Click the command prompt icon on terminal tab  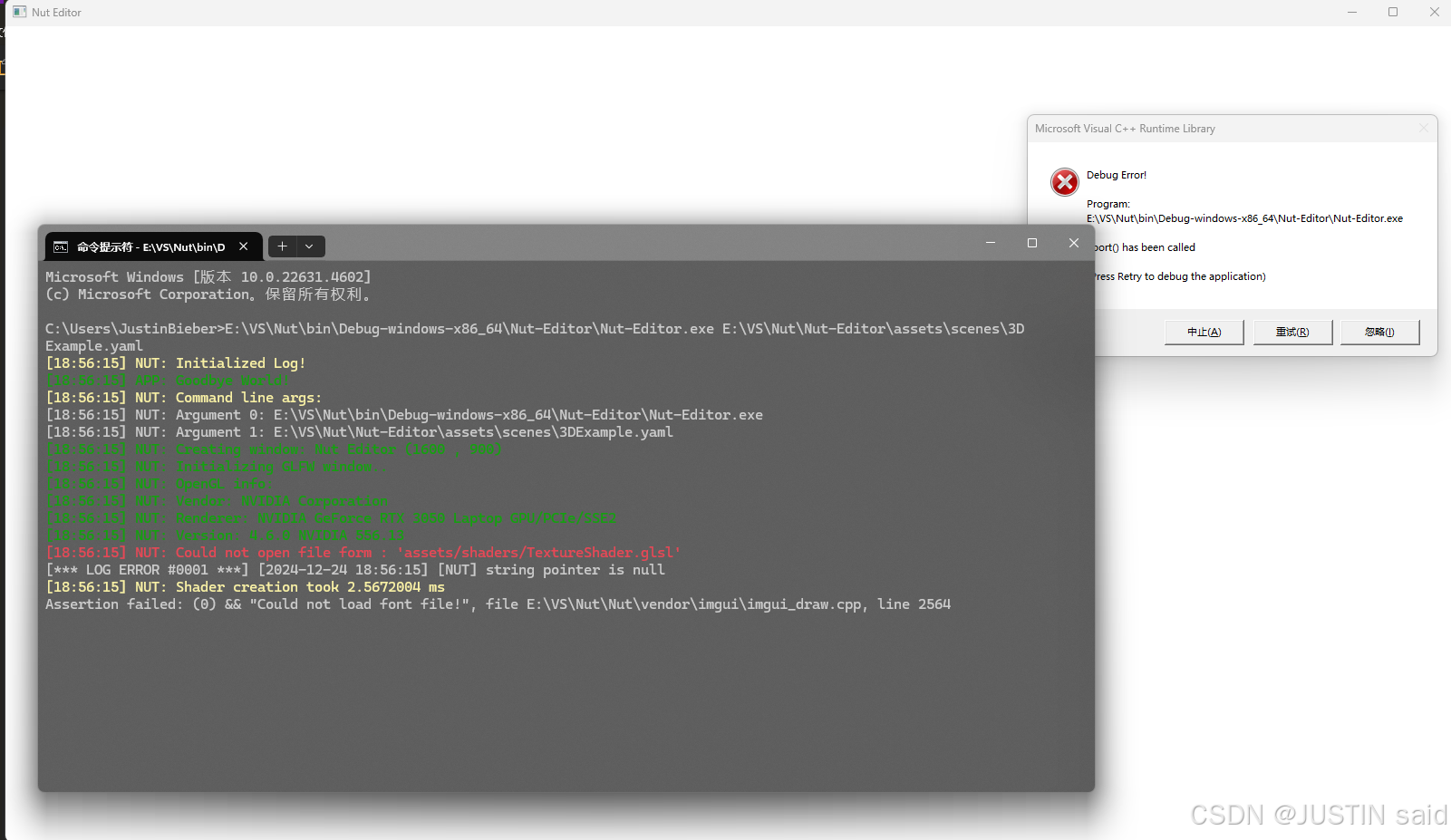[61, 246]
